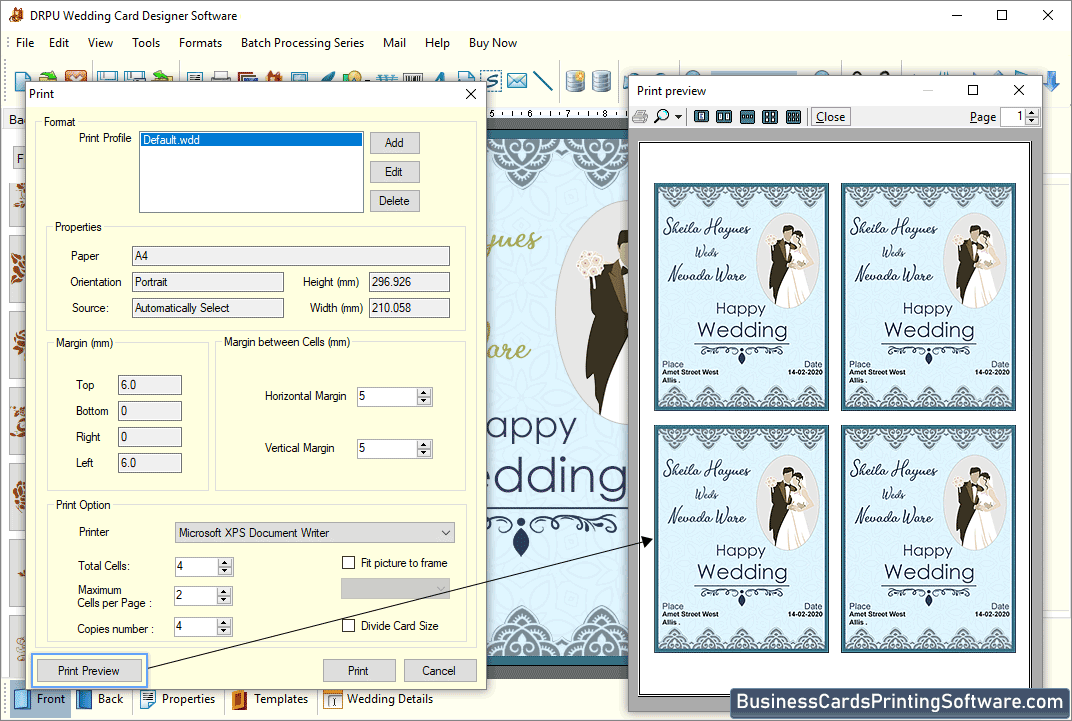Open the View menu
Screen dimensions: 1072x721
pyautogui.click(x=100, y=42)
